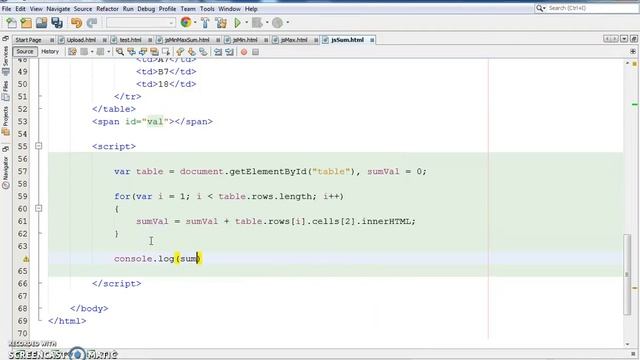Screen dimensions: 640x360
Task: Click the Stop Macro Recording square icon
Action: coord(256,52)
